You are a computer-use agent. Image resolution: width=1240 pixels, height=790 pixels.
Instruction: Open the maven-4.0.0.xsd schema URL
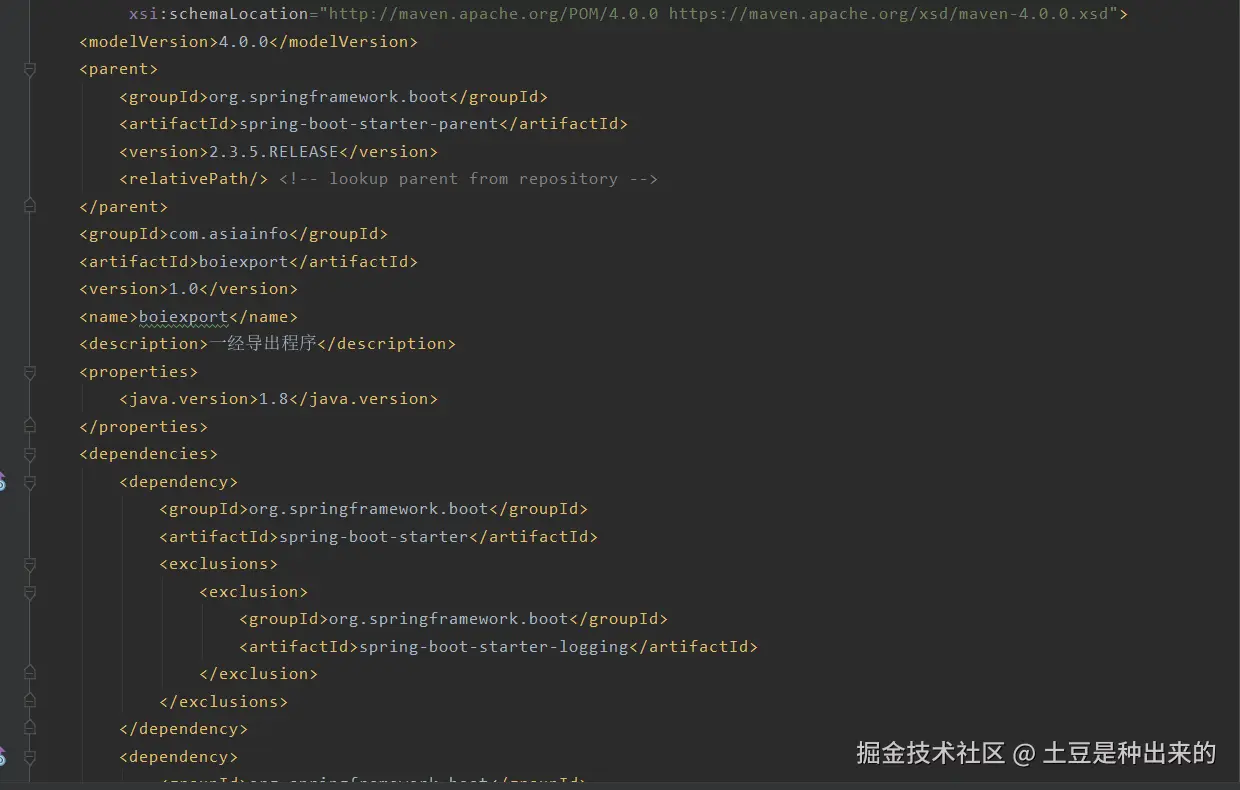pos(893,14)
